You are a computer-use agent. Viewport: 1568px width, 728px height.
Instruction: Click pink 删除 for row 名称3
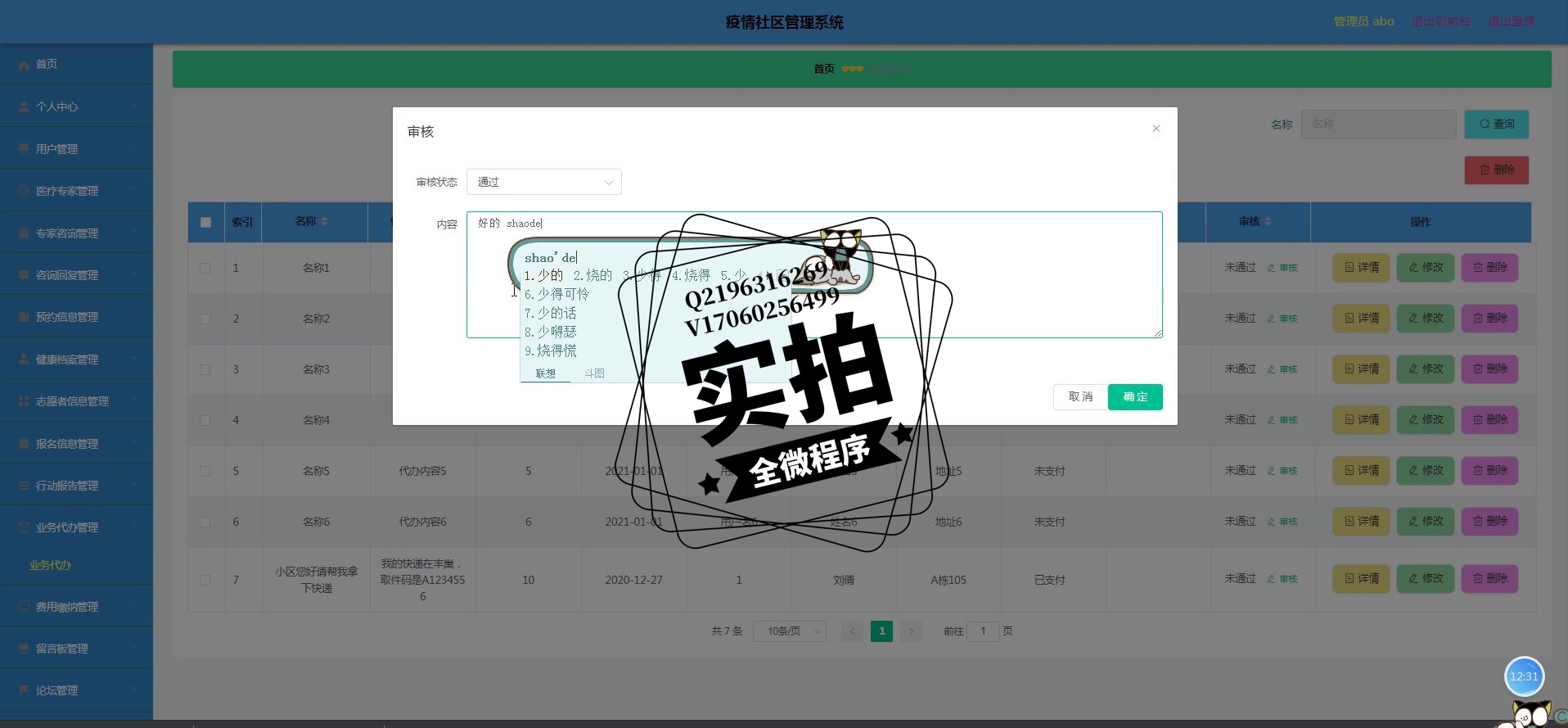point(1489,369)
